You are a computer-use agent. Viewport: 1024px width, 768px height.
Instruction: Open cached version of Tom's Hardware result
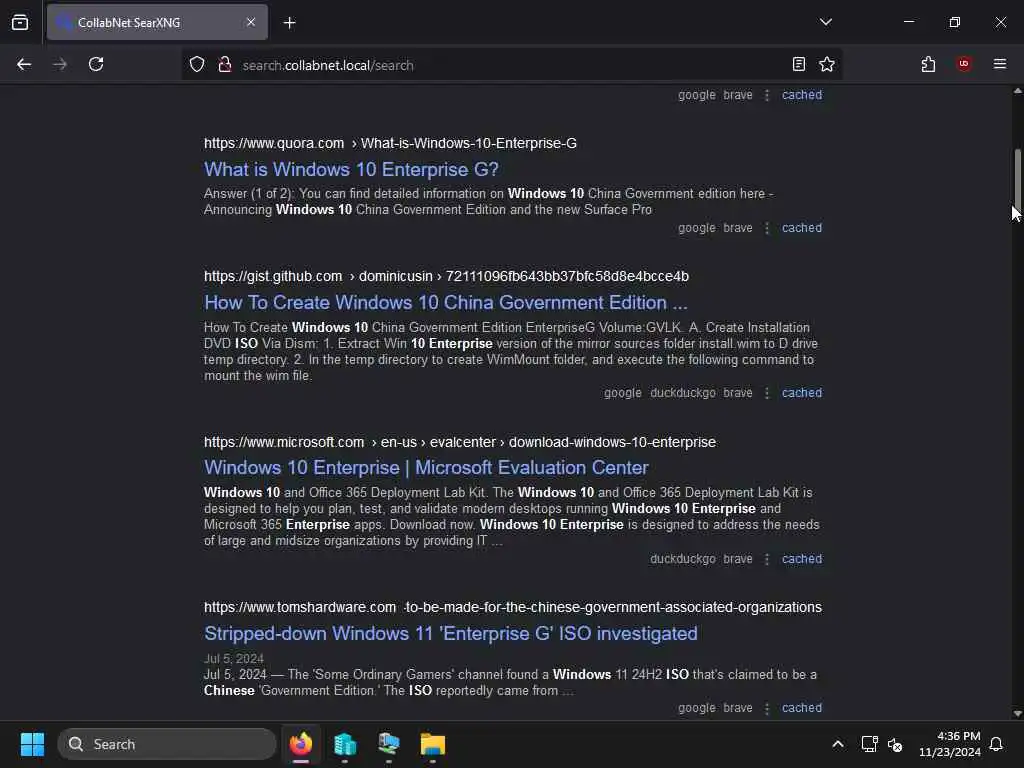(802, 708)
